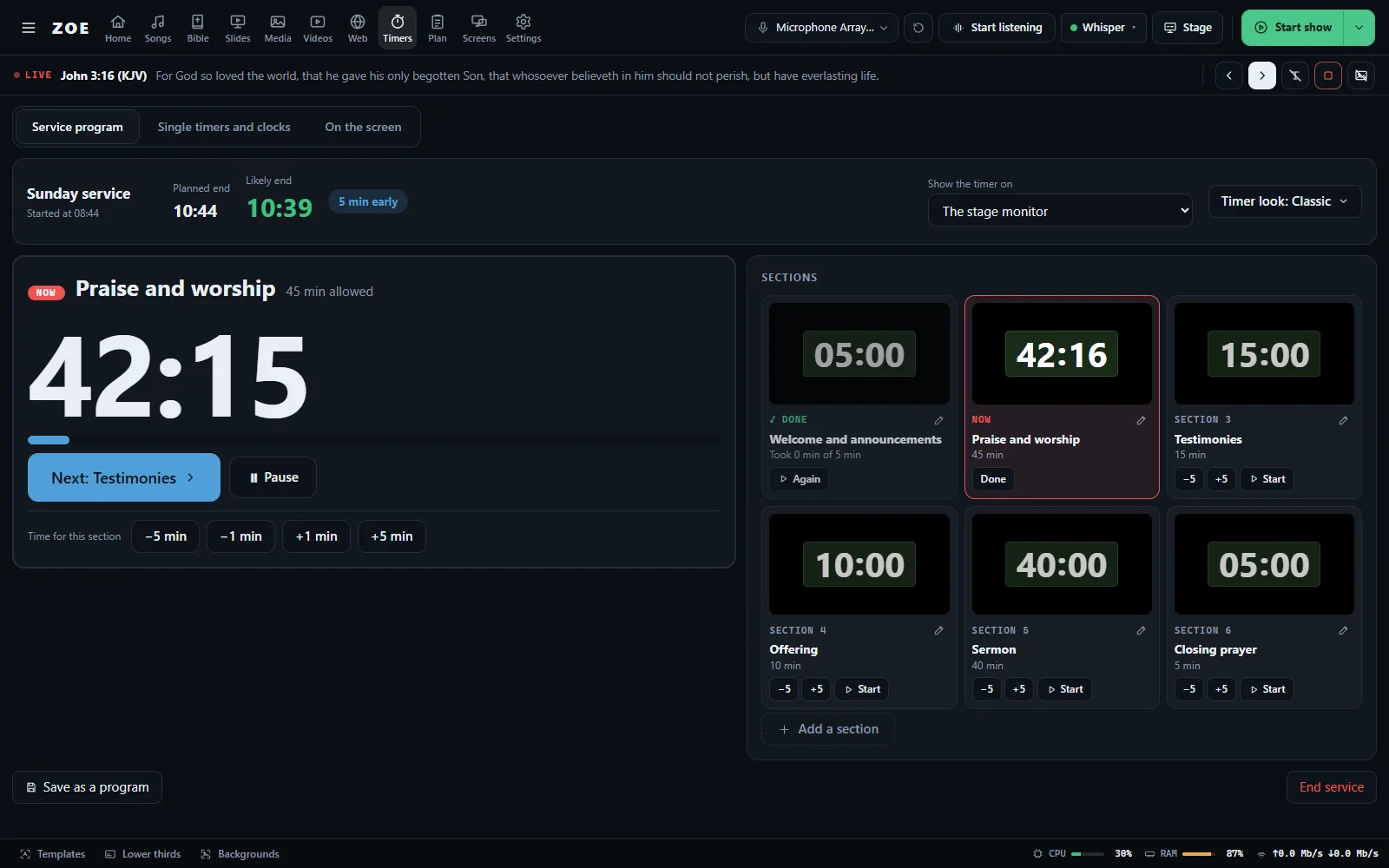Edit the Closing prayer section with its pencil
This screenshot has height=868, width=1389.
(x=1343, y=631)
